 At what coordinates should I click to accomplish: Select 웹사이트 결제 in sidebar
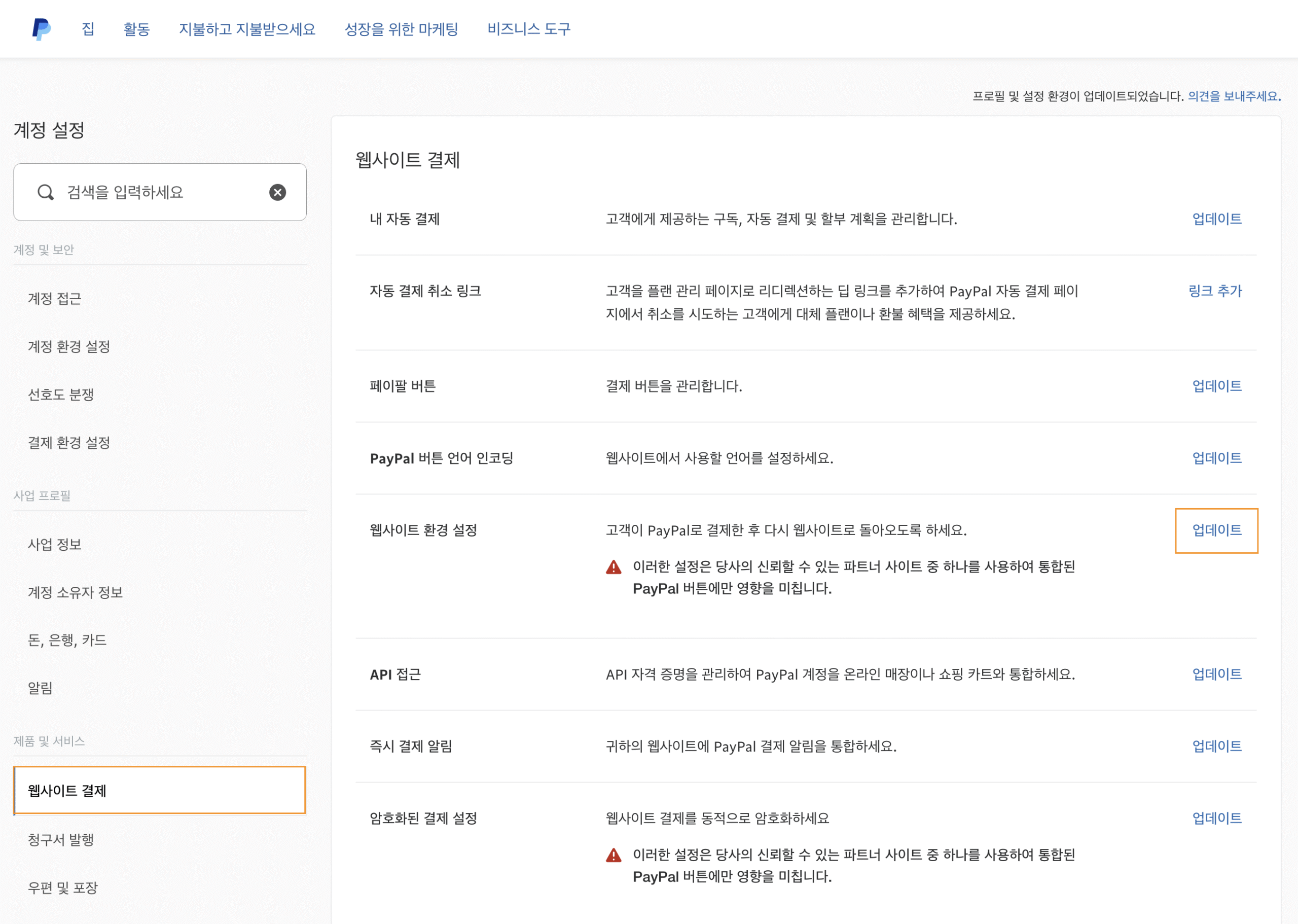(160, 790)
